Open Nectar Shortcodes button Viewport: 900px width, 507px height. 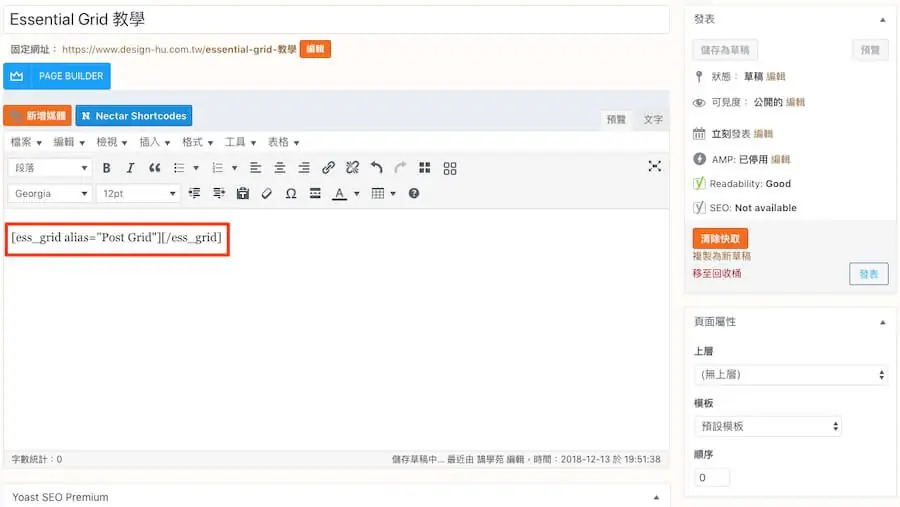tap(134, 115)
